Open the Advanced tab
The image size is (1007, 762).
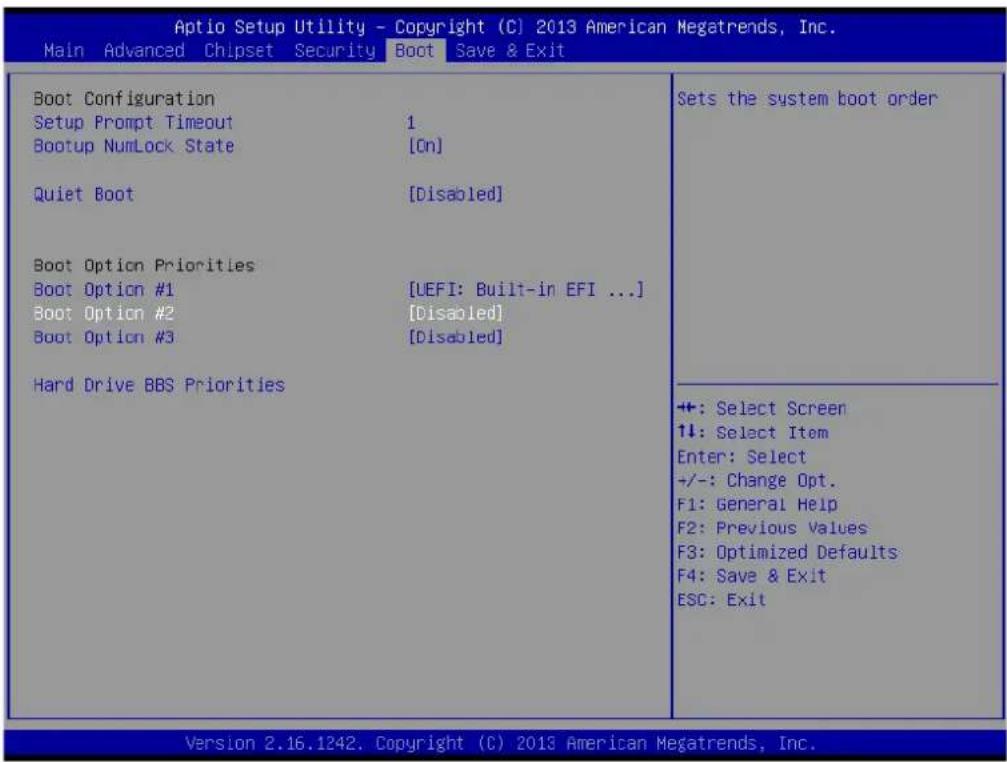pyautogui.click(x=144, y=50)
